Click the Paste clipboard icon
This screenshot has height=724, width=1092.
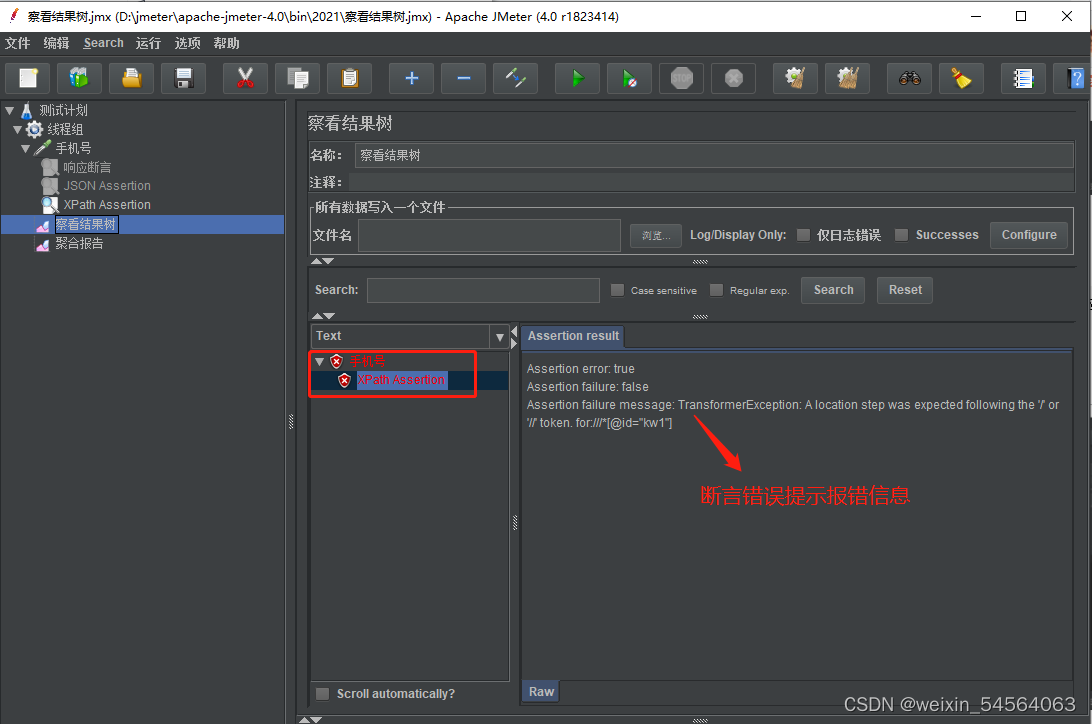point(350,78)
